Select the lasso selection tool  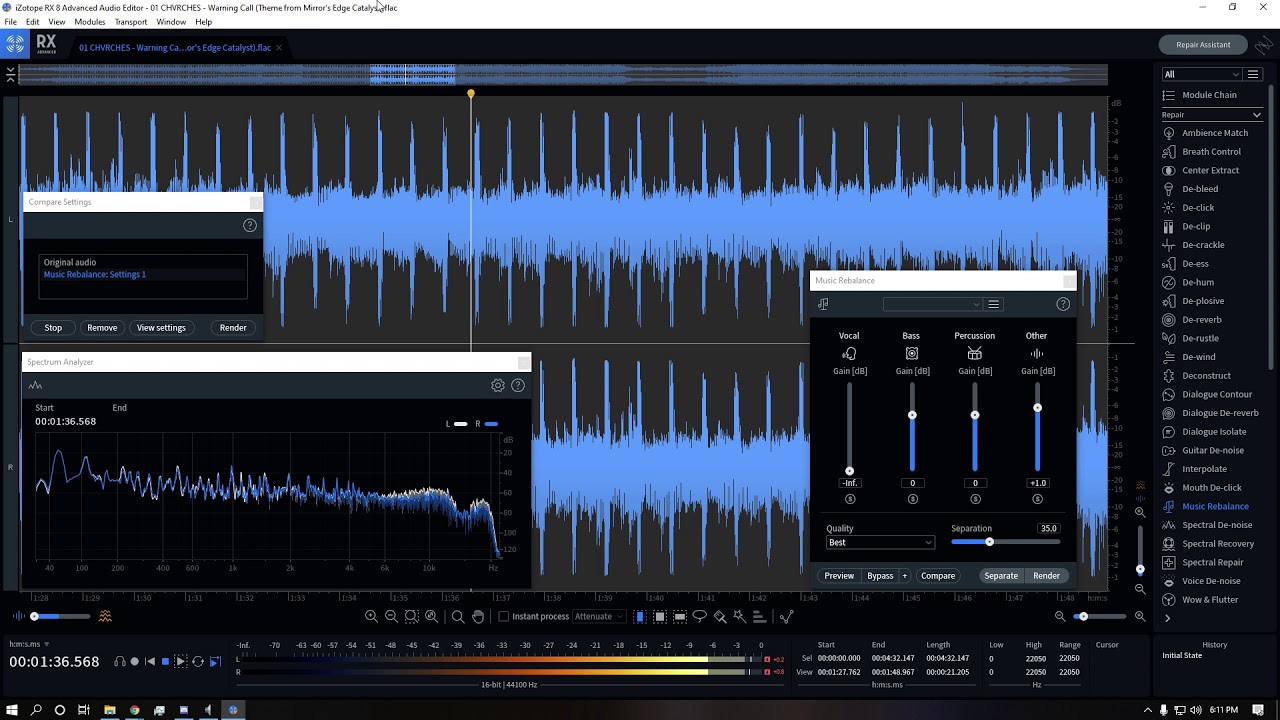[x=700, y=617]
